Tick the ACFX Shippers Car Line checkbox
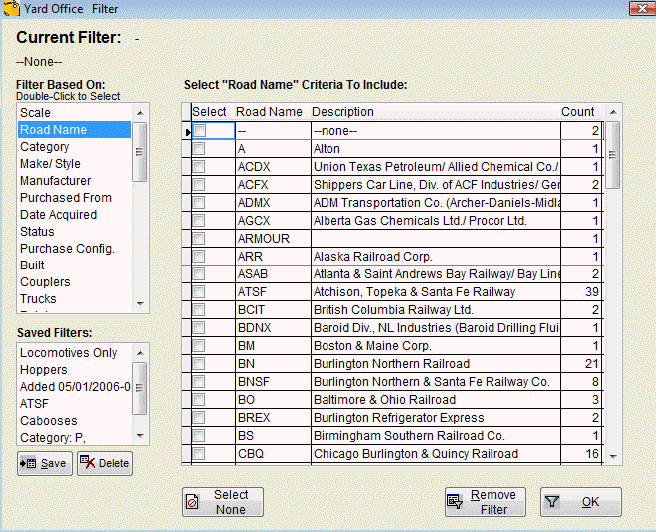This screenshot has height=532, width=656. [199, 184]
